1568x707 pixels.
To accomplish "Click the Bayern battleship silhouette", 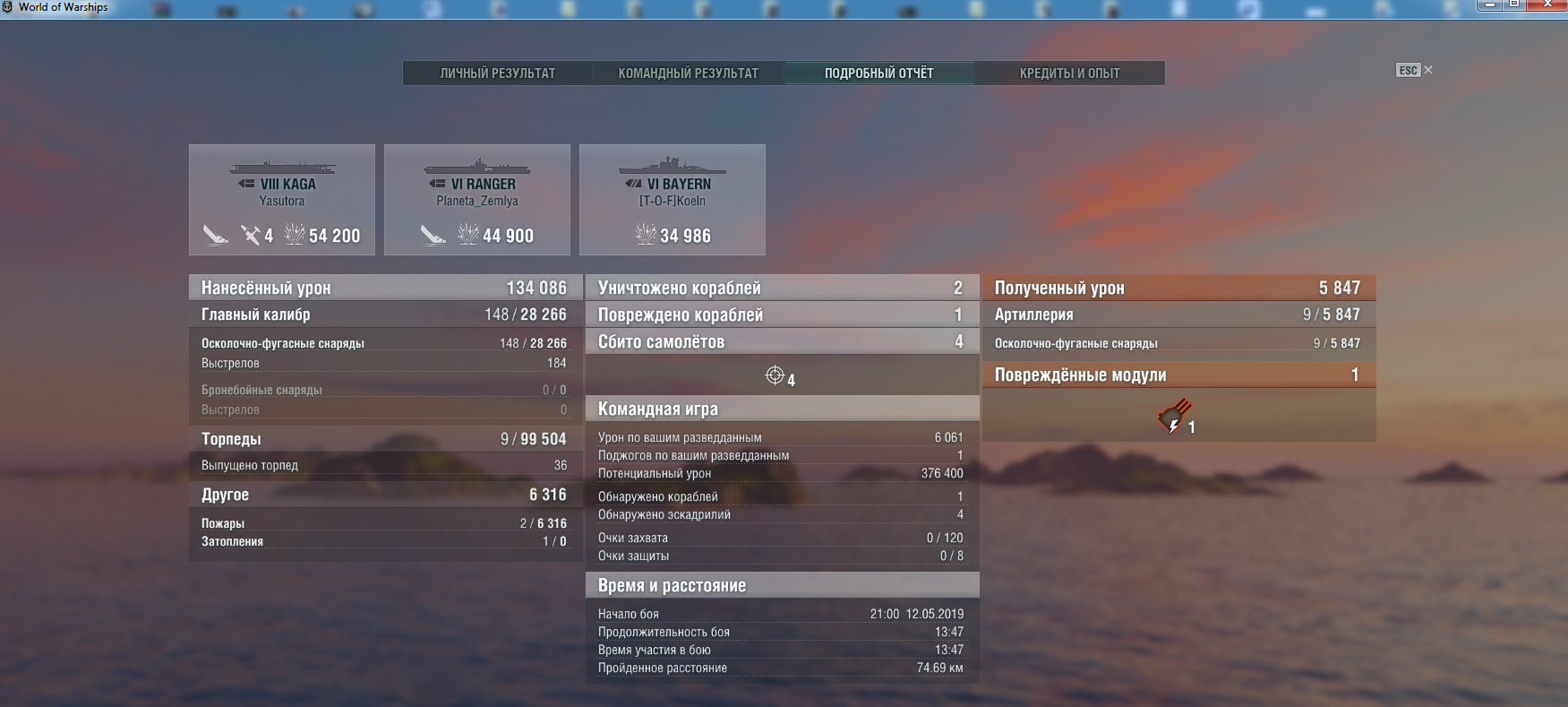I will [672, 167].
